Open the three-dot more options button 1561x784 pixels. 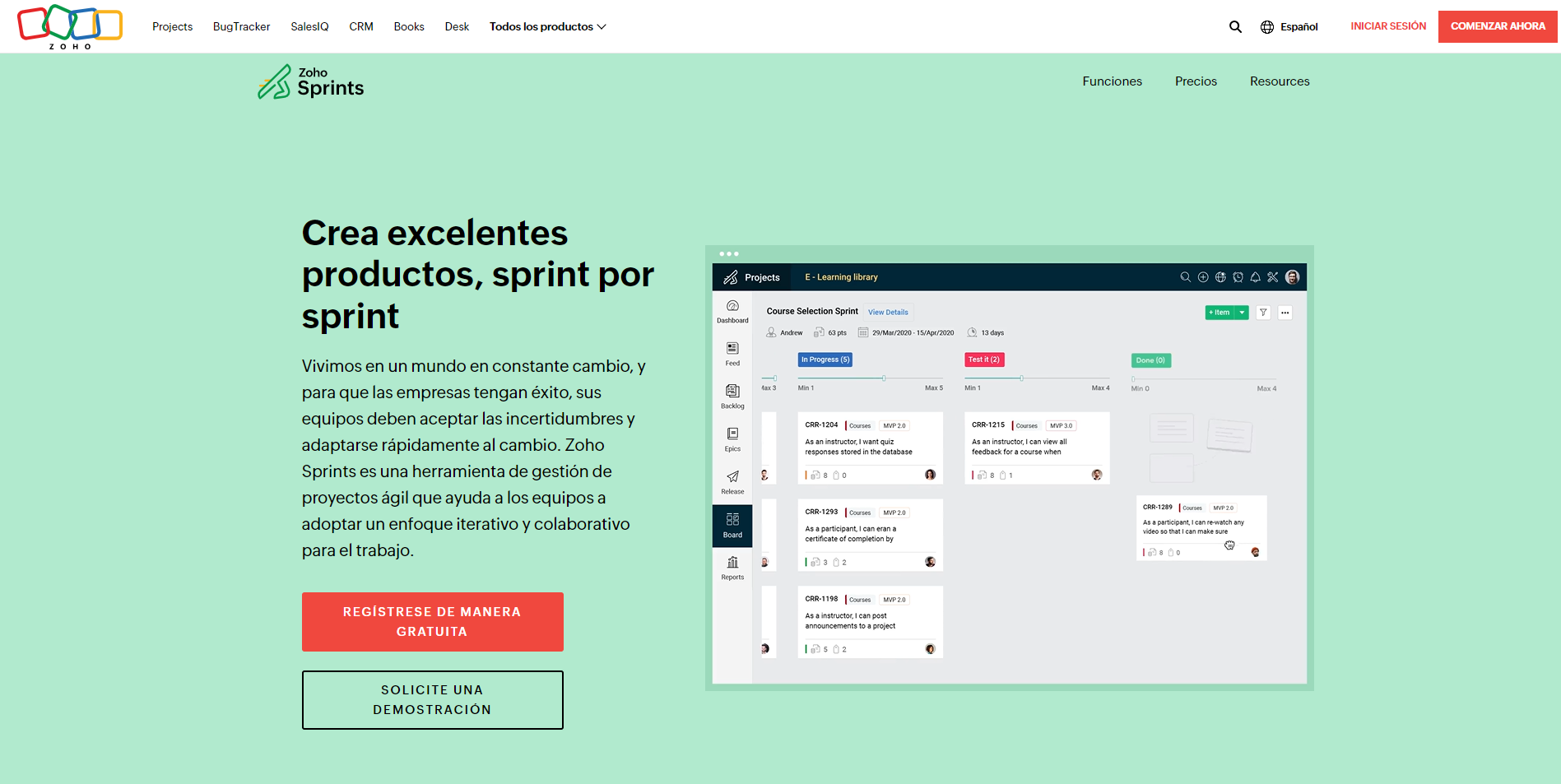[x=1285, y=313]
